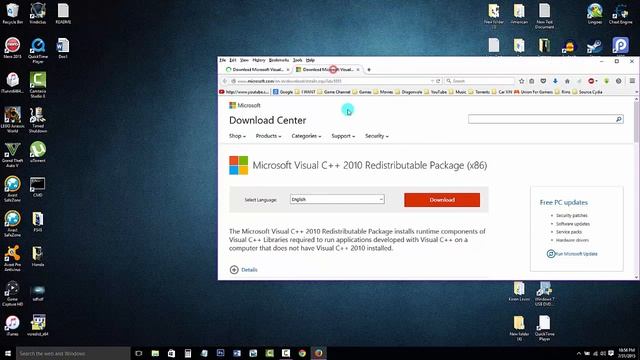Viewport: 640px width, 360px height.
Task: Open the Game Channel bookmark folder
Action: (333, 92)
